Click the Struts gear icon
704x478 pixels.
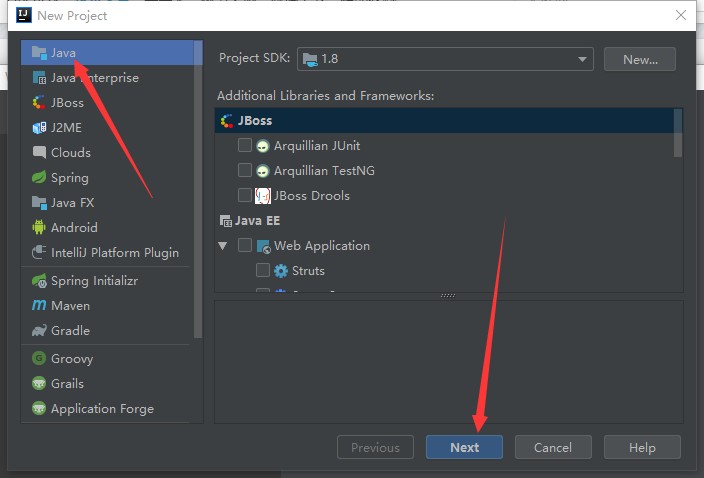tap(281, 271)
